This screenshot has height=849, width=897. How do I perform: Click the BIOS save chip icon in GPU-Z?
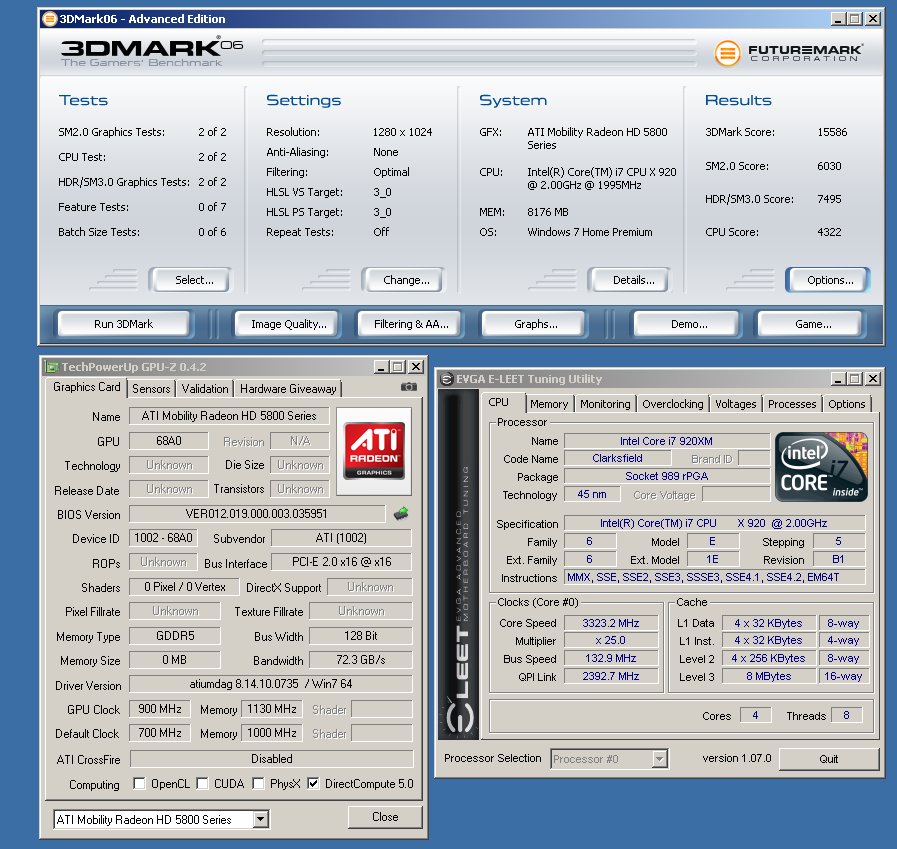[401, 514]
